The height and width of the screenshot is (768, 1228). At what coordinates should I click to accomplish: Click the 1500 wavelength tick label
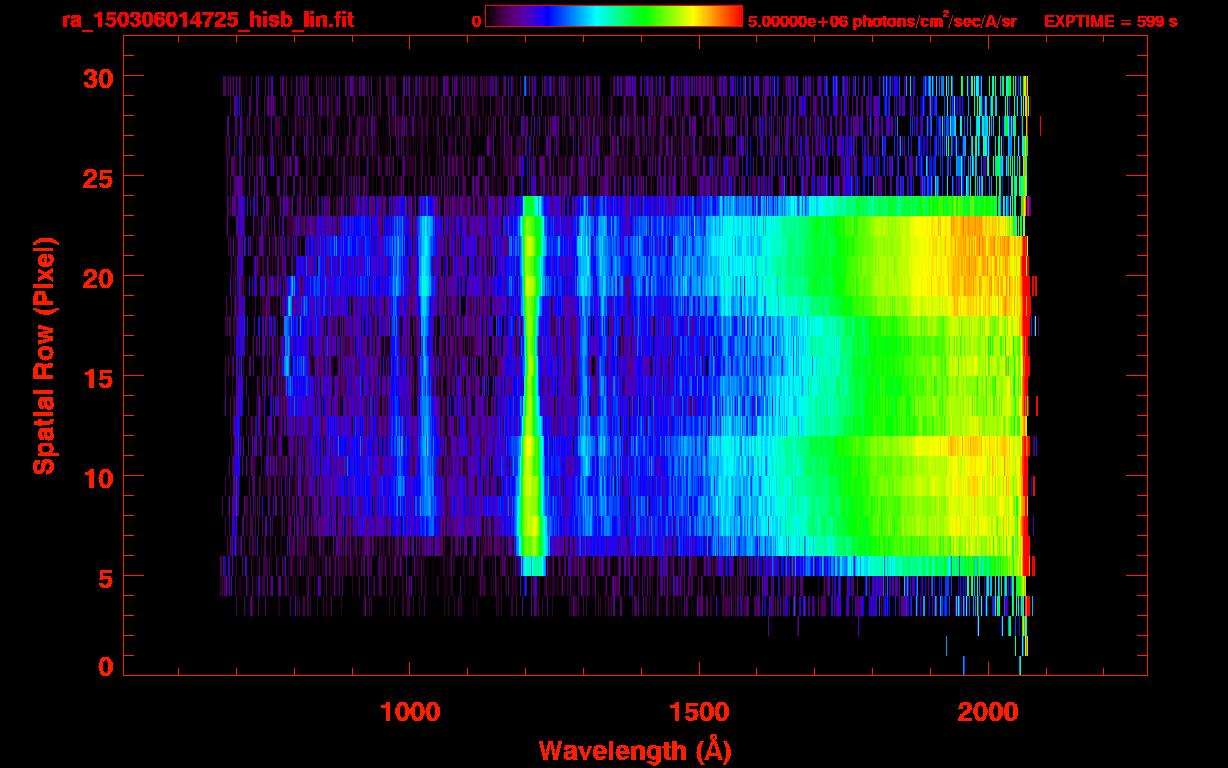pos(698,712)
